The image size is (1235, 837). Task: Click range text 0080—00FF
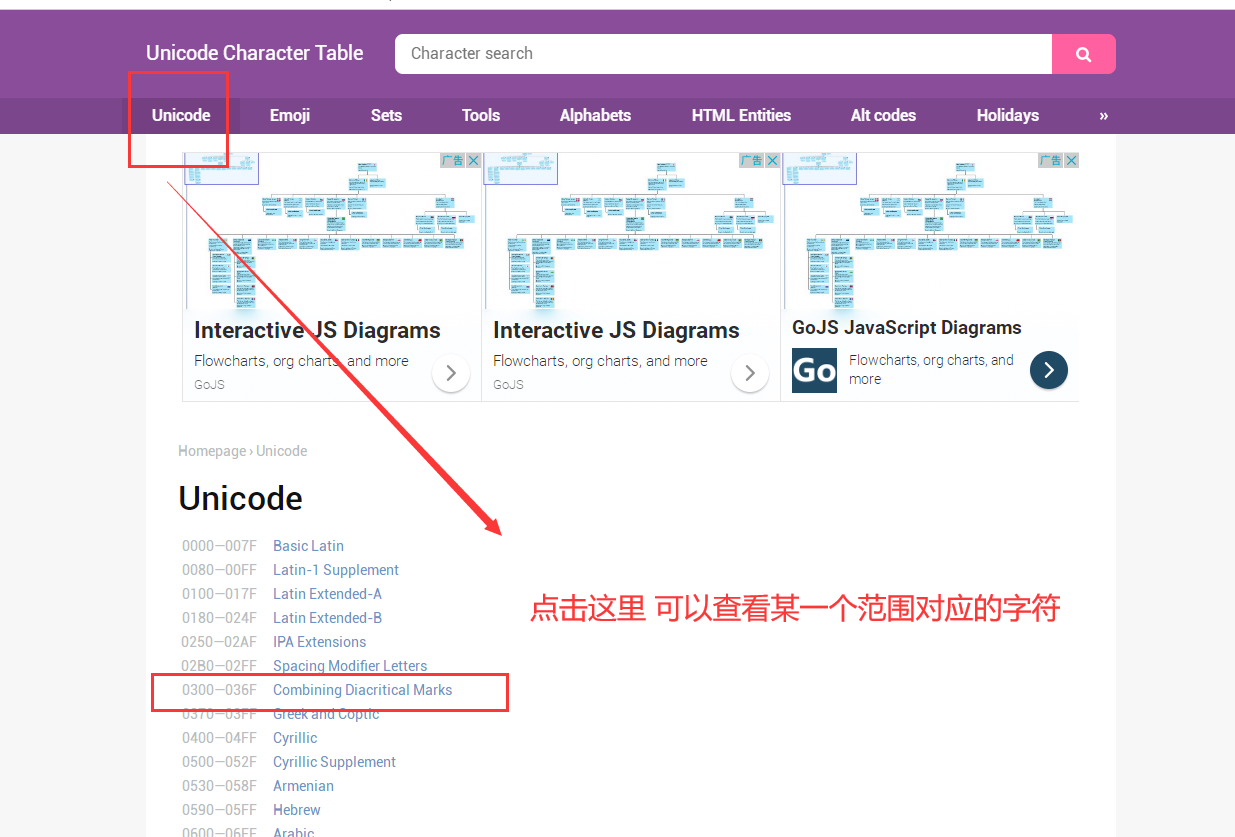[x=219, y=570]
